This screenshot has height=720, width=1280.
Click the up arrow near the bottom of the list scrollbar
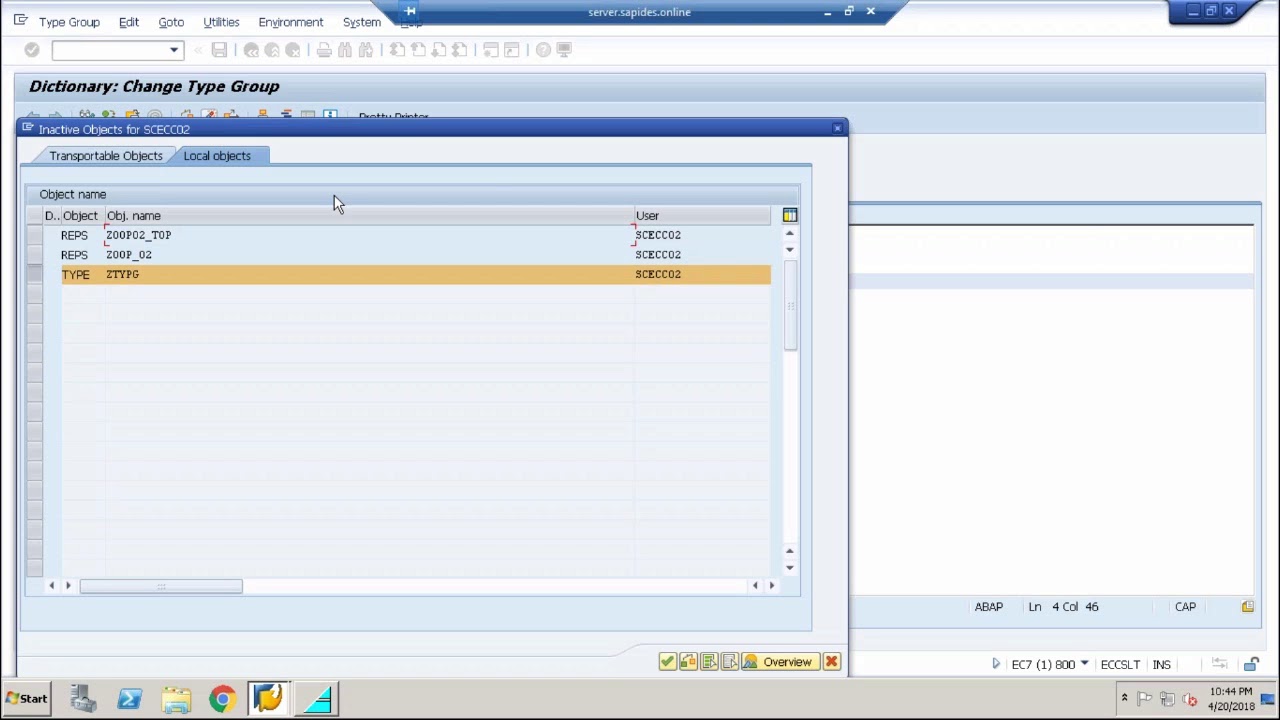coord(790,551)
